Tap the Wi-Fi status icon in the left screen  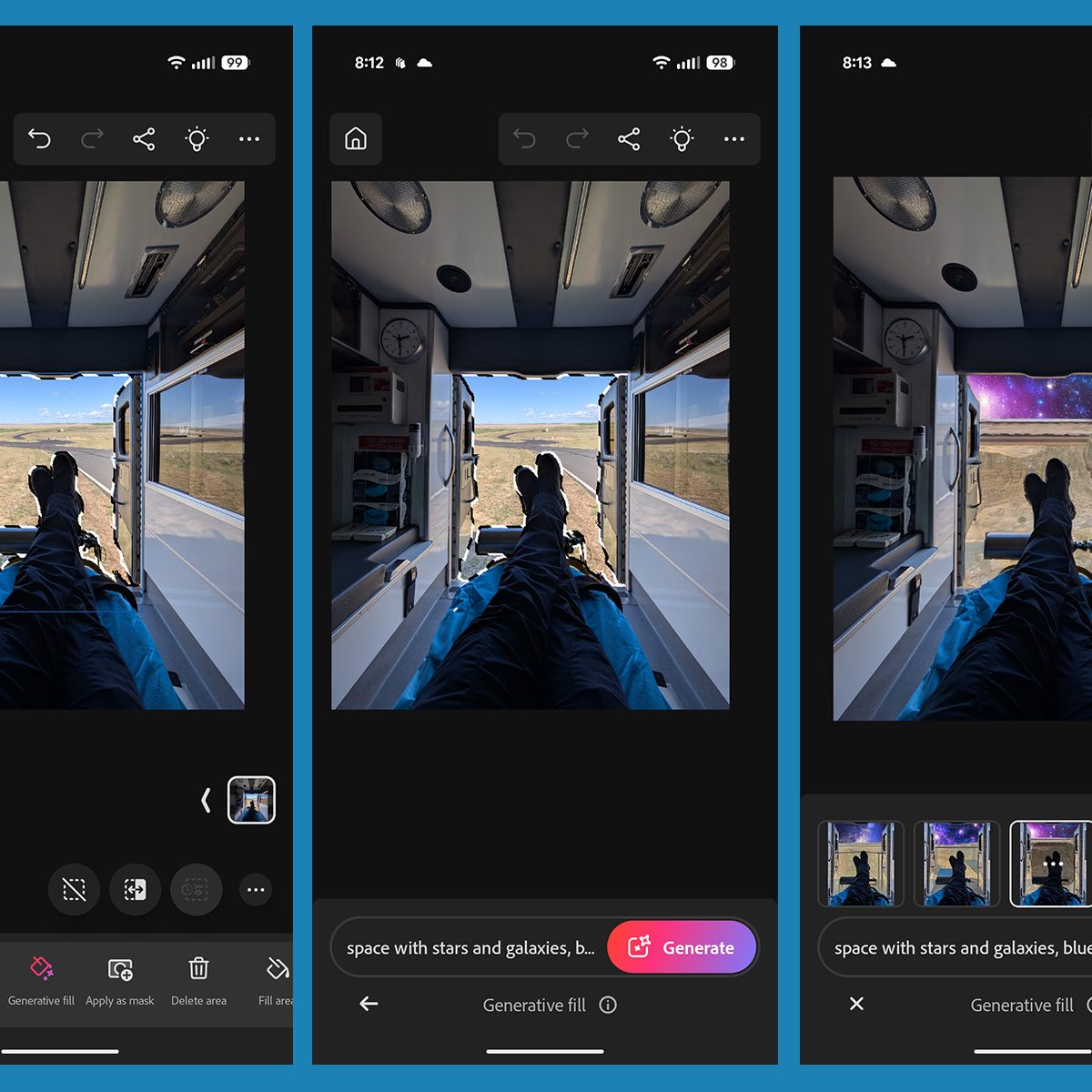pos(177,63)
